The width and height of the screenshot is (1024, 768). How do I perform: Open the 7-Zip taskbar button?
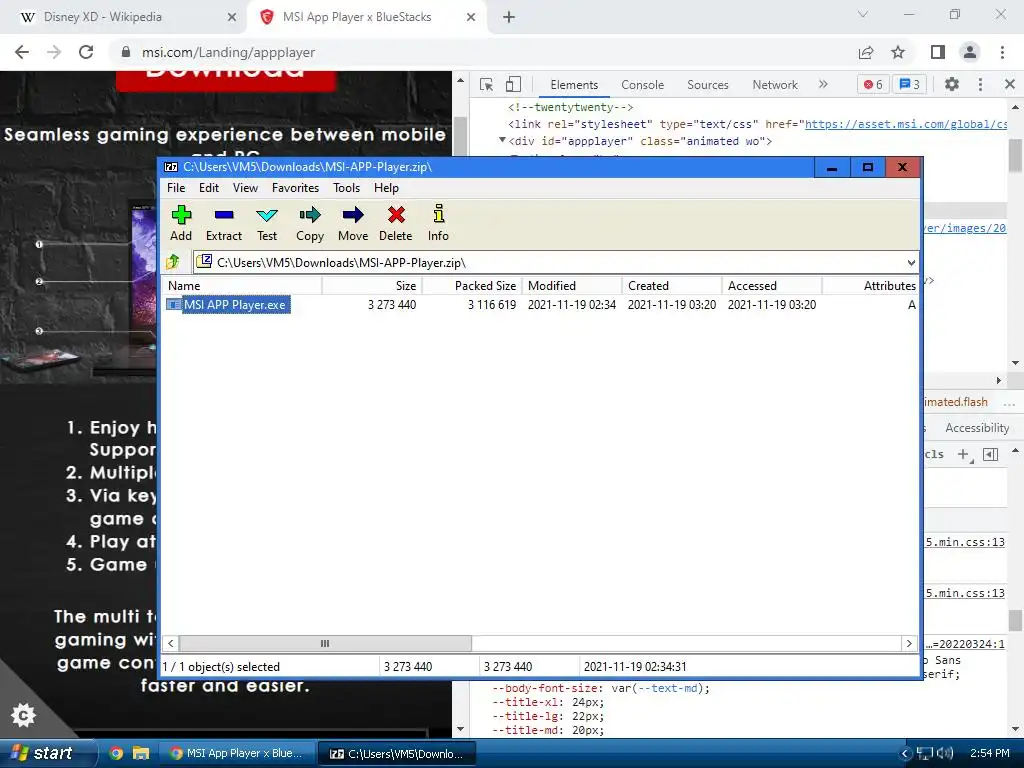[x=399, y=754]
